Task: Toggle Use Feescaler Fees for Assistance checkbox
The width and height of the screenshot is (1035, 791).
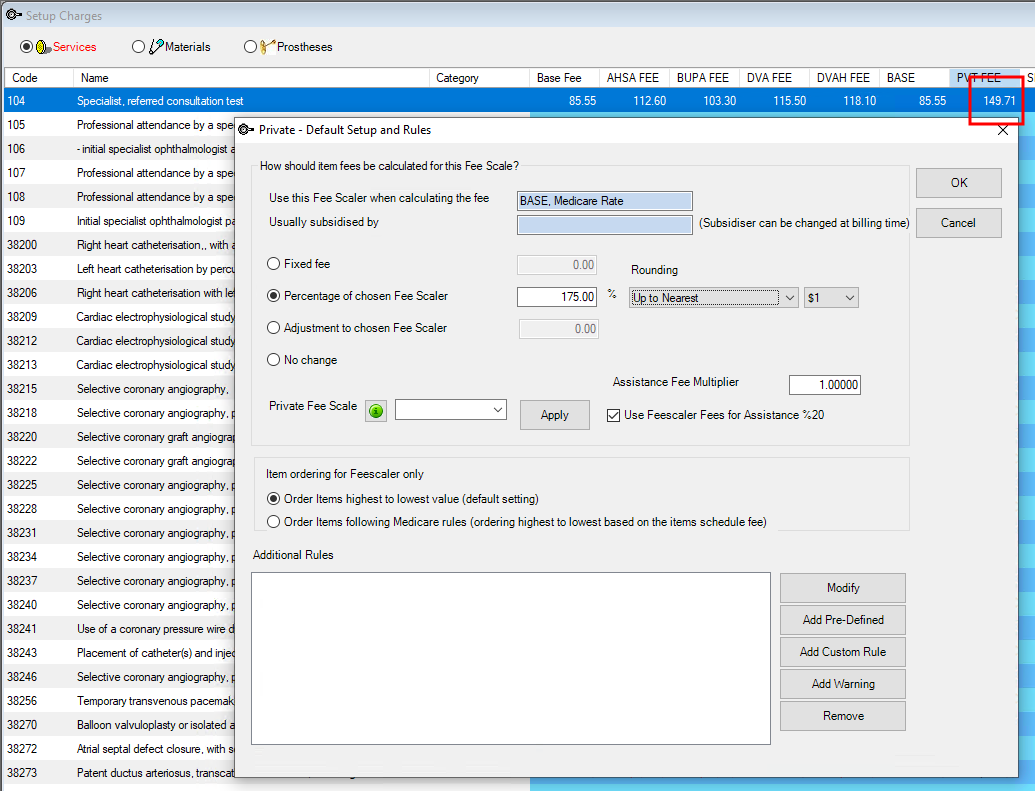Action: tap(613, 415)
